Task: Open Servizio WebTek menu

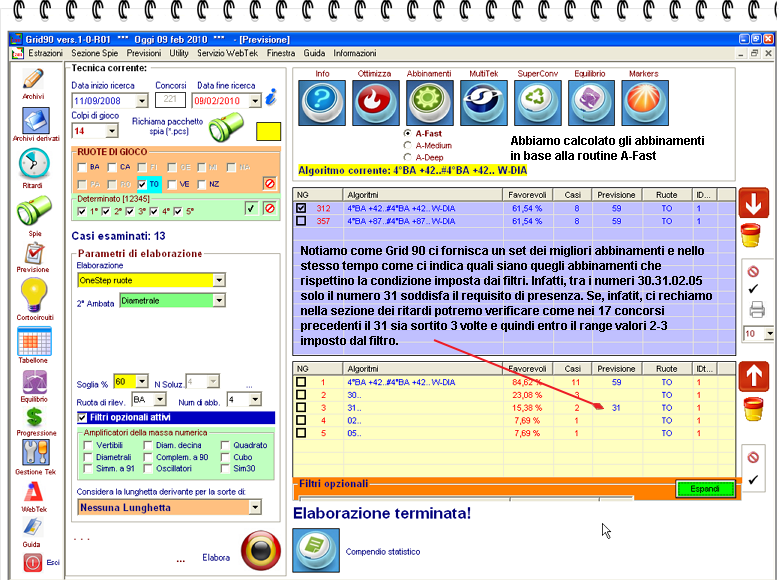Action: tap(228, 53)
